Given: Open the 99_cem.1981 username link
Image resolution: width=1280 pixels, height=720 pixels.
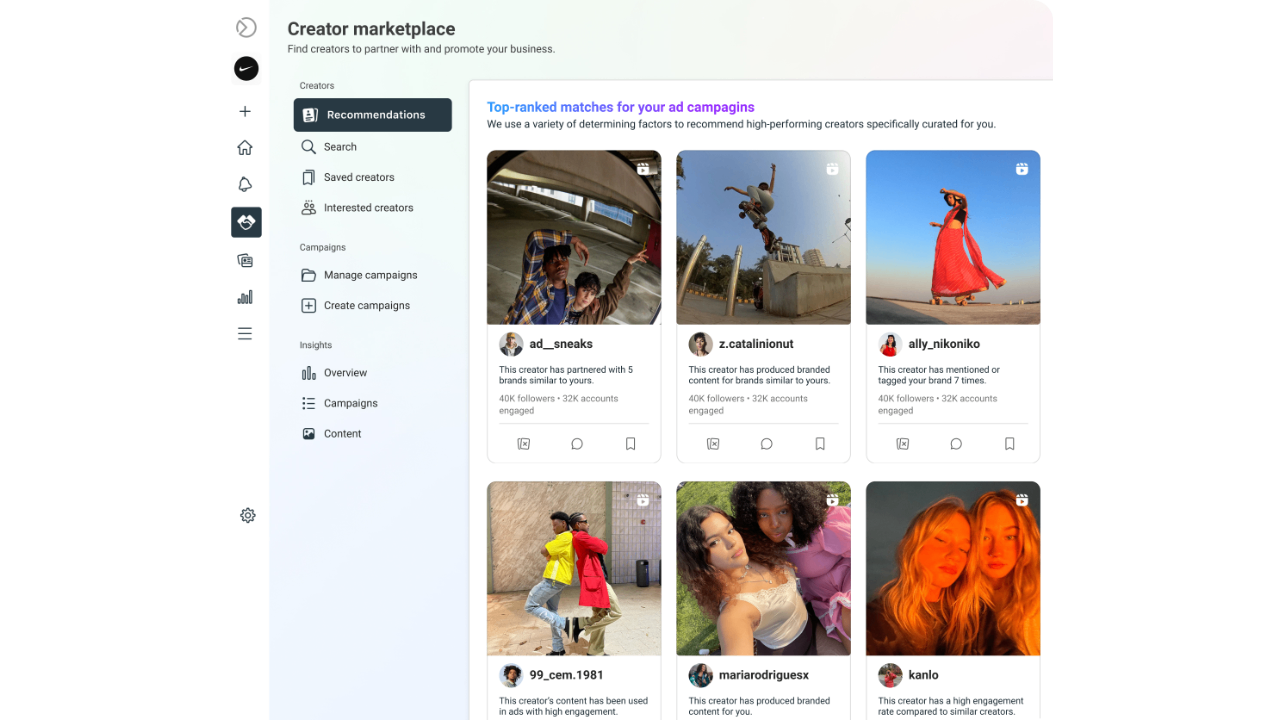Looking at the screenshot, I should (x=566, y=675).
